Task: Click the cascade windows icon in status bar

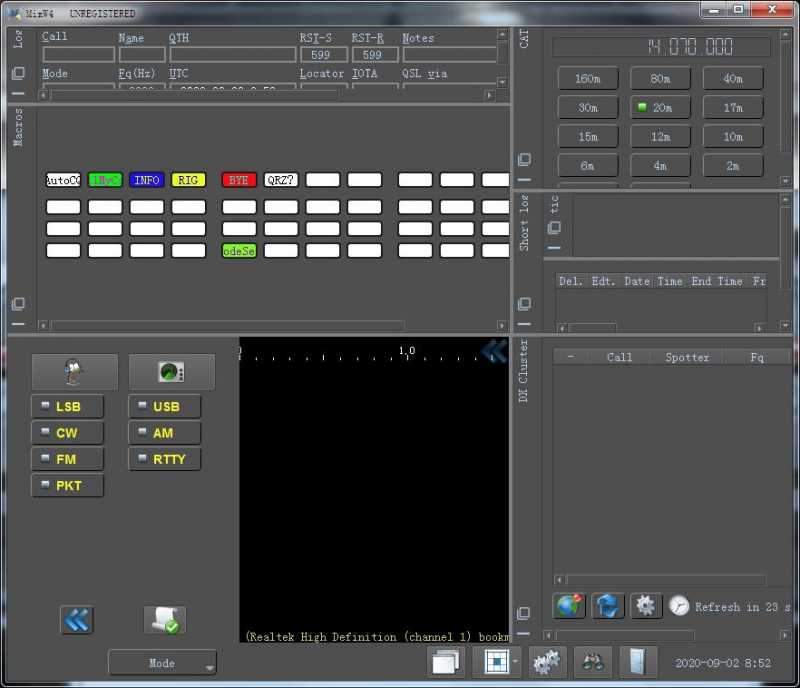Action: point(446,662)
